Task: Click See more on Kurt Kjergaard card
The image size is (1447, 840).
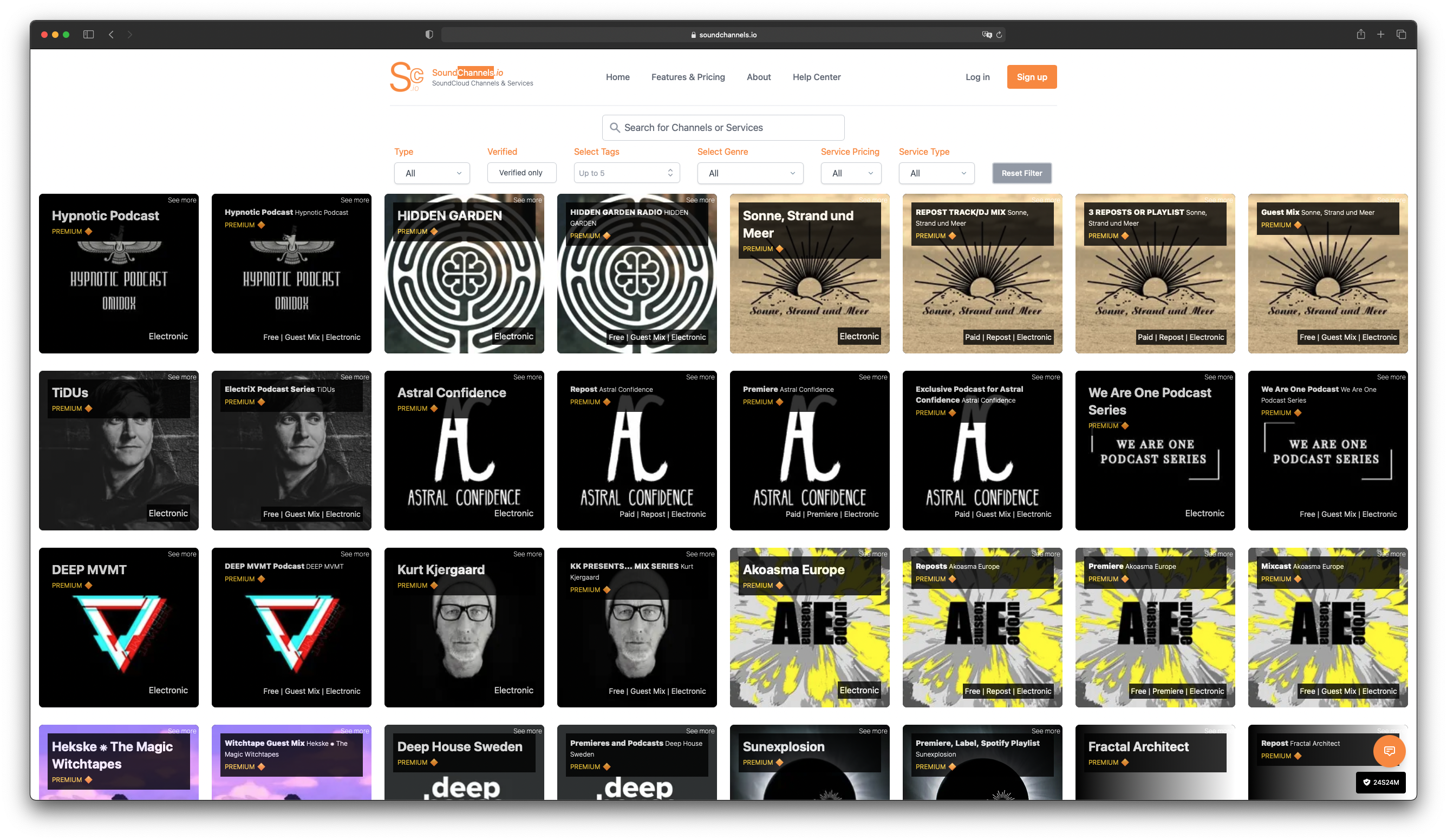Action: (527, 554)
